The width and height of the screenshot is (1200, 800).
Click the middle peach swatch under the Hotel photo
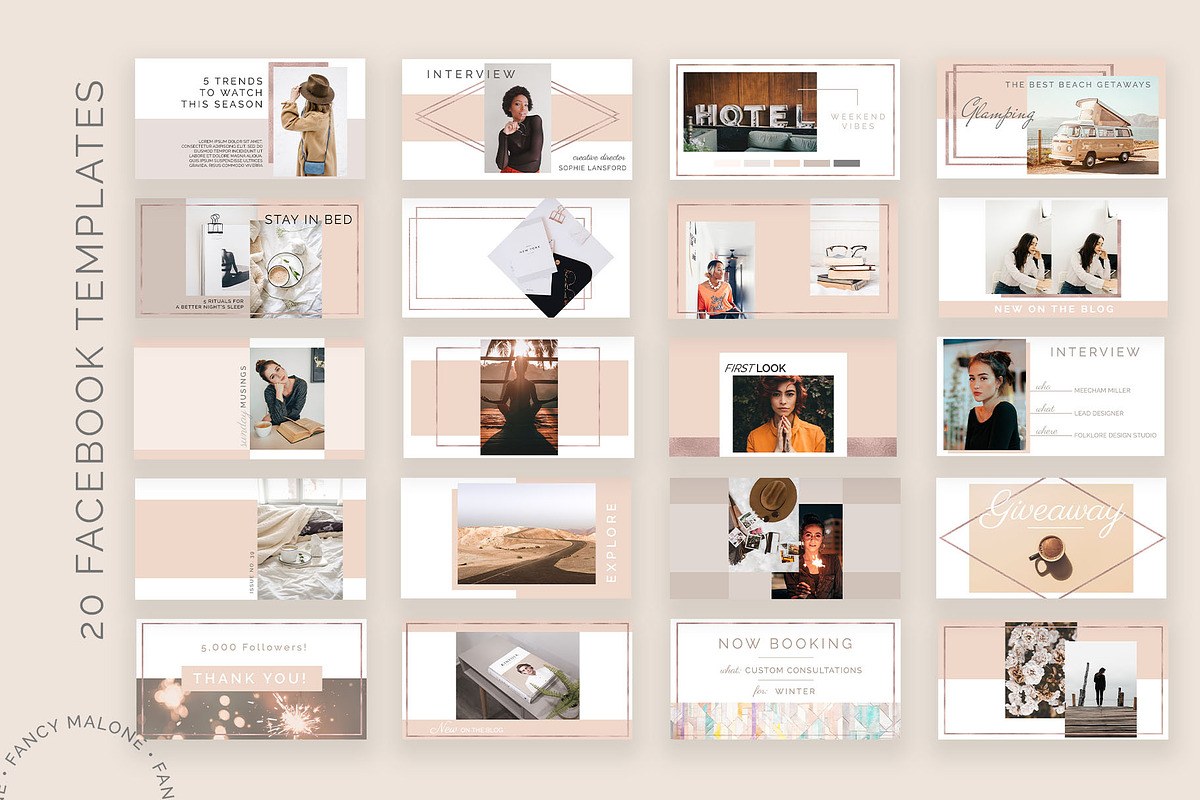(787, 163)
